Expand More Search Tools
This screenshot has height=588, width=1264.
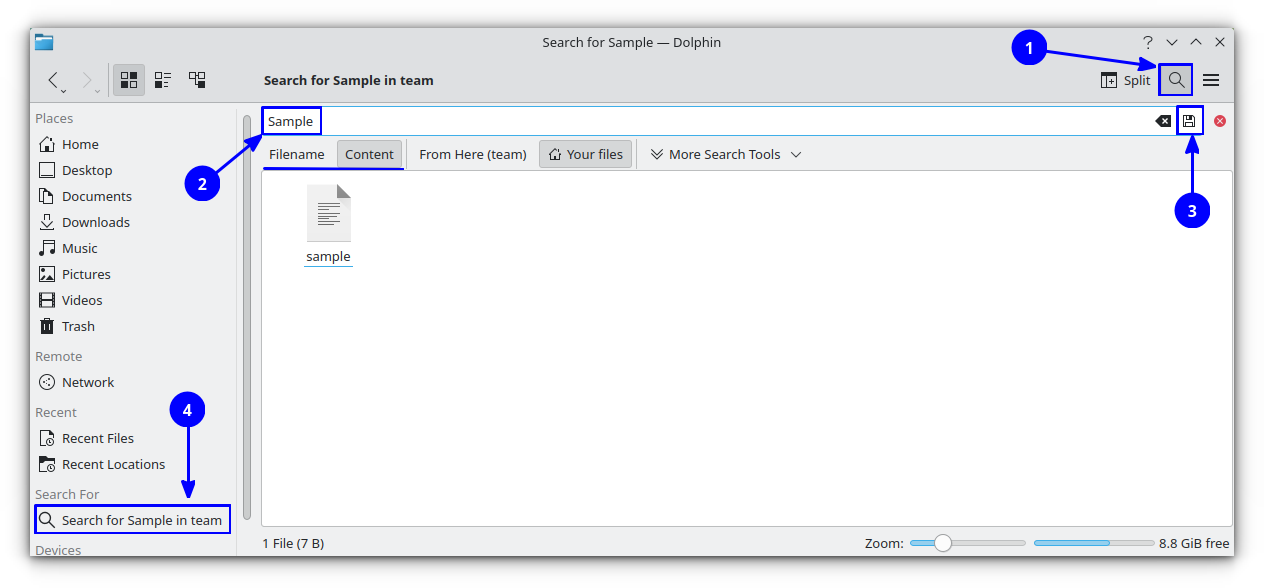pos(723,154)
